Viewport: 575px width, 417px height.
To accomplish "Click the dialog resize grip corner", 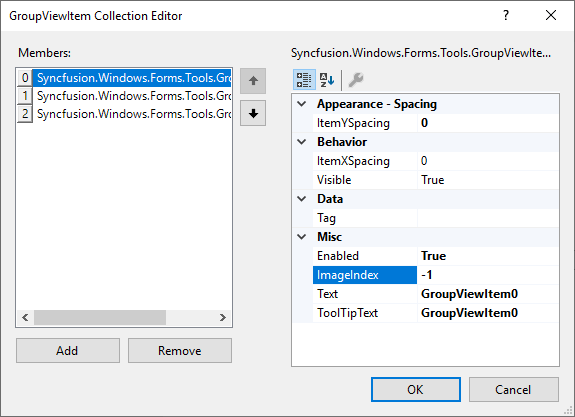I will pyautogui.click(x=568, y=411).
